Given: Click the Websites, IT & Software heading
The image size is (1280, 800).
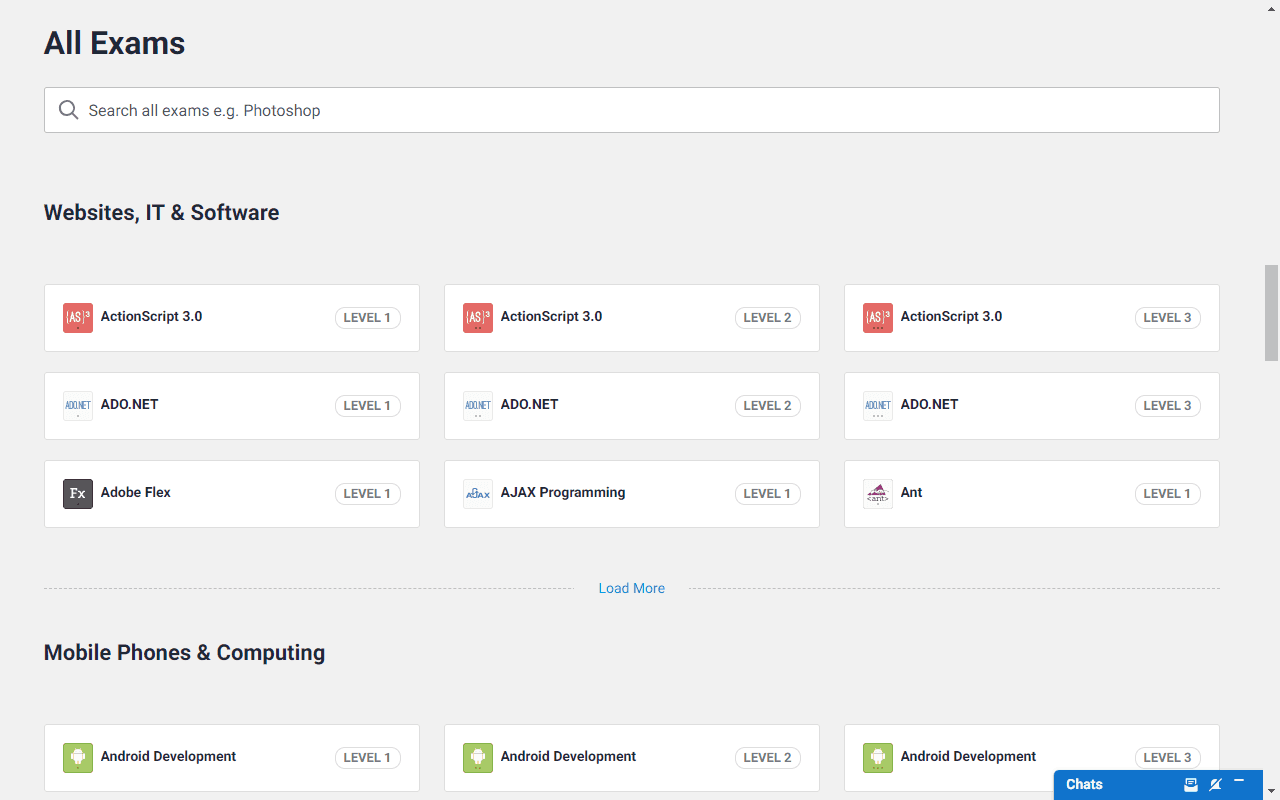Looking at the screenshot, I should click(161, 212).
